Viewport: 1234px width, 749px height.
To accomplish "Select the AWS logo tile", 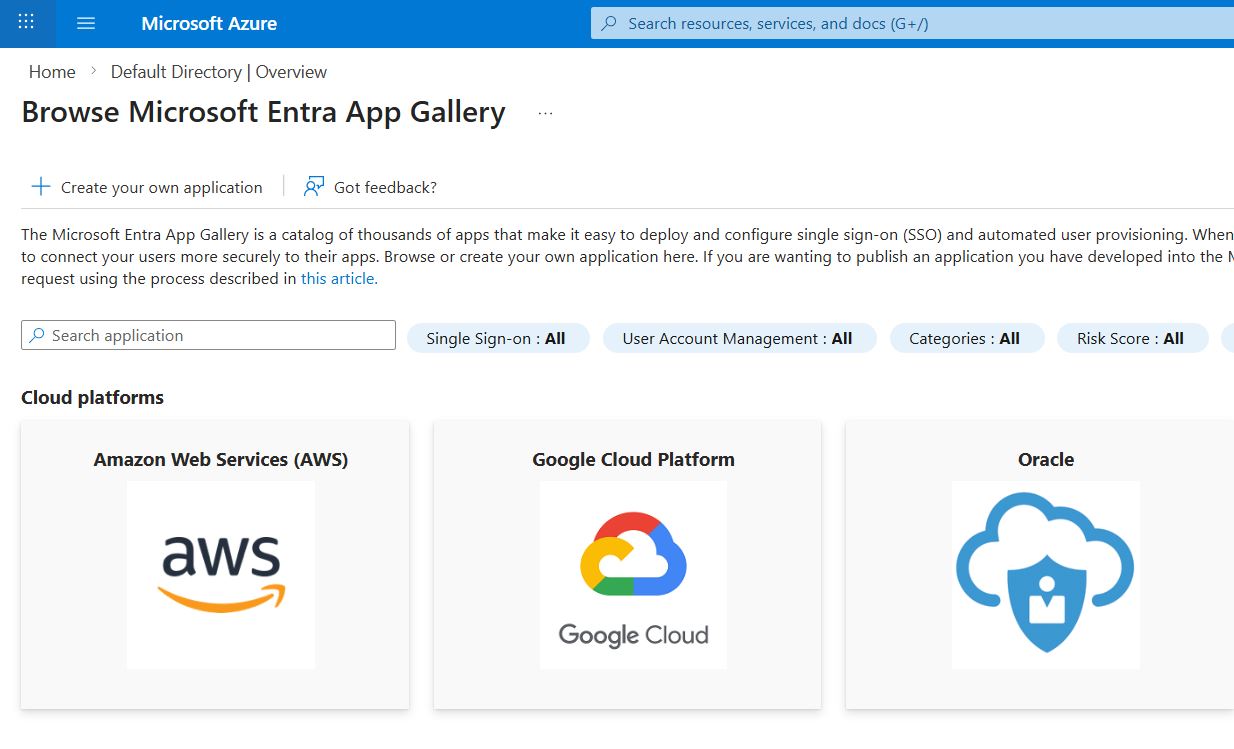I will (x=221, y=575).
